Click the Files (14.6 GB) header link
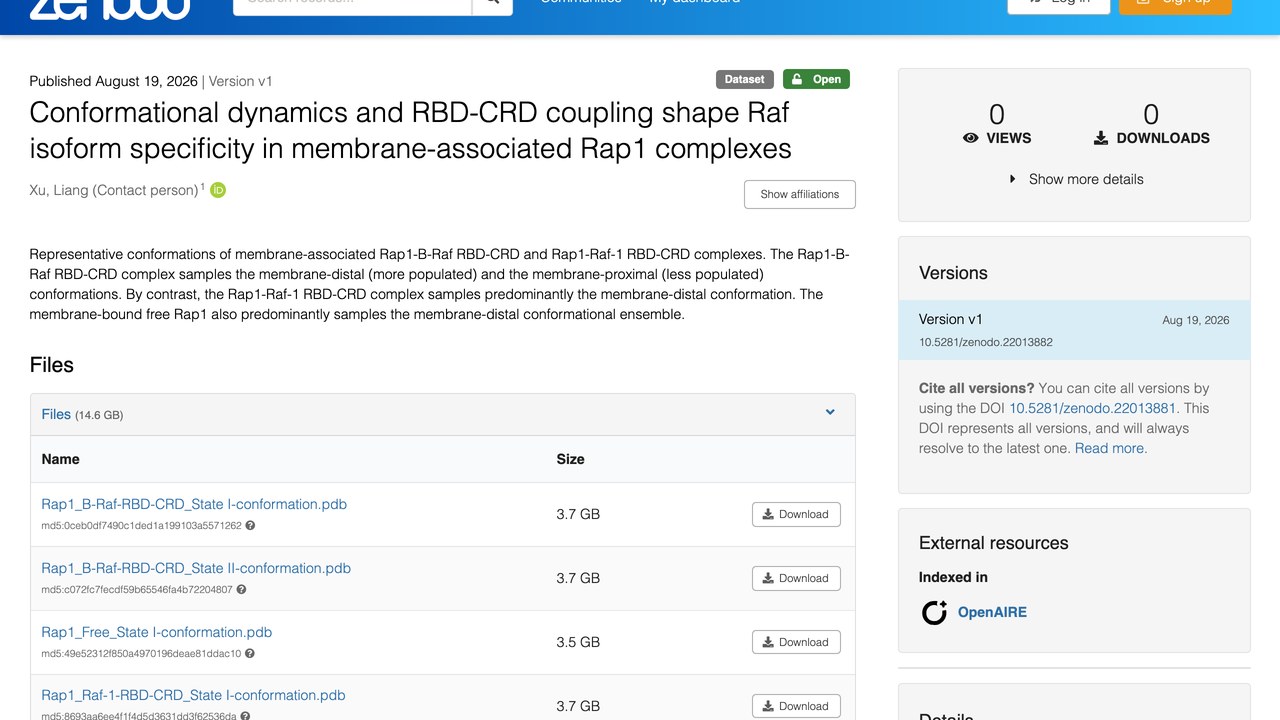The width and height of the screenshot is (1280, 720). click(56, 414)
